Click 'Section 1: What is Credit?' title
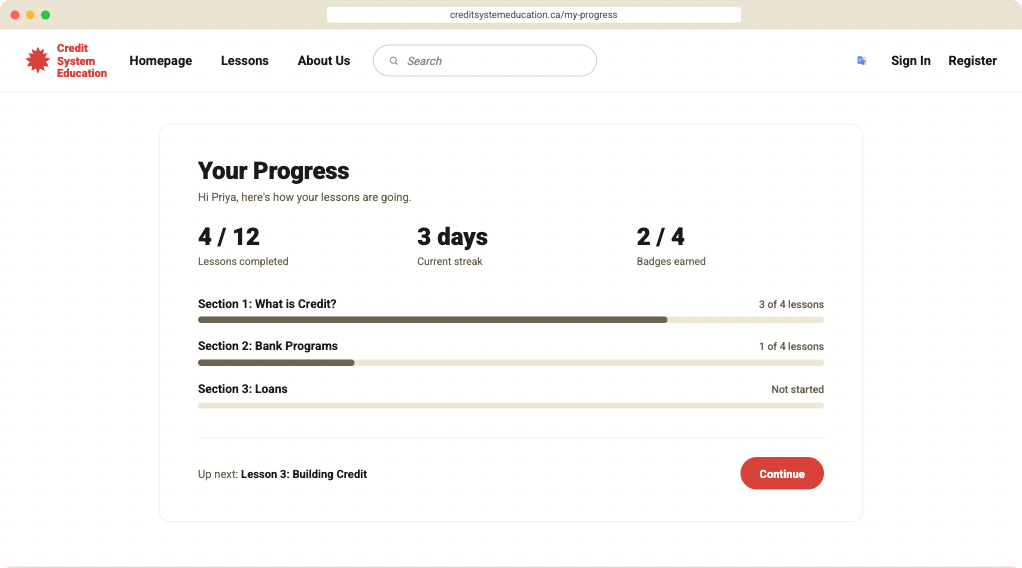Viewport: 1022px width, 568px height. (267, 304)
